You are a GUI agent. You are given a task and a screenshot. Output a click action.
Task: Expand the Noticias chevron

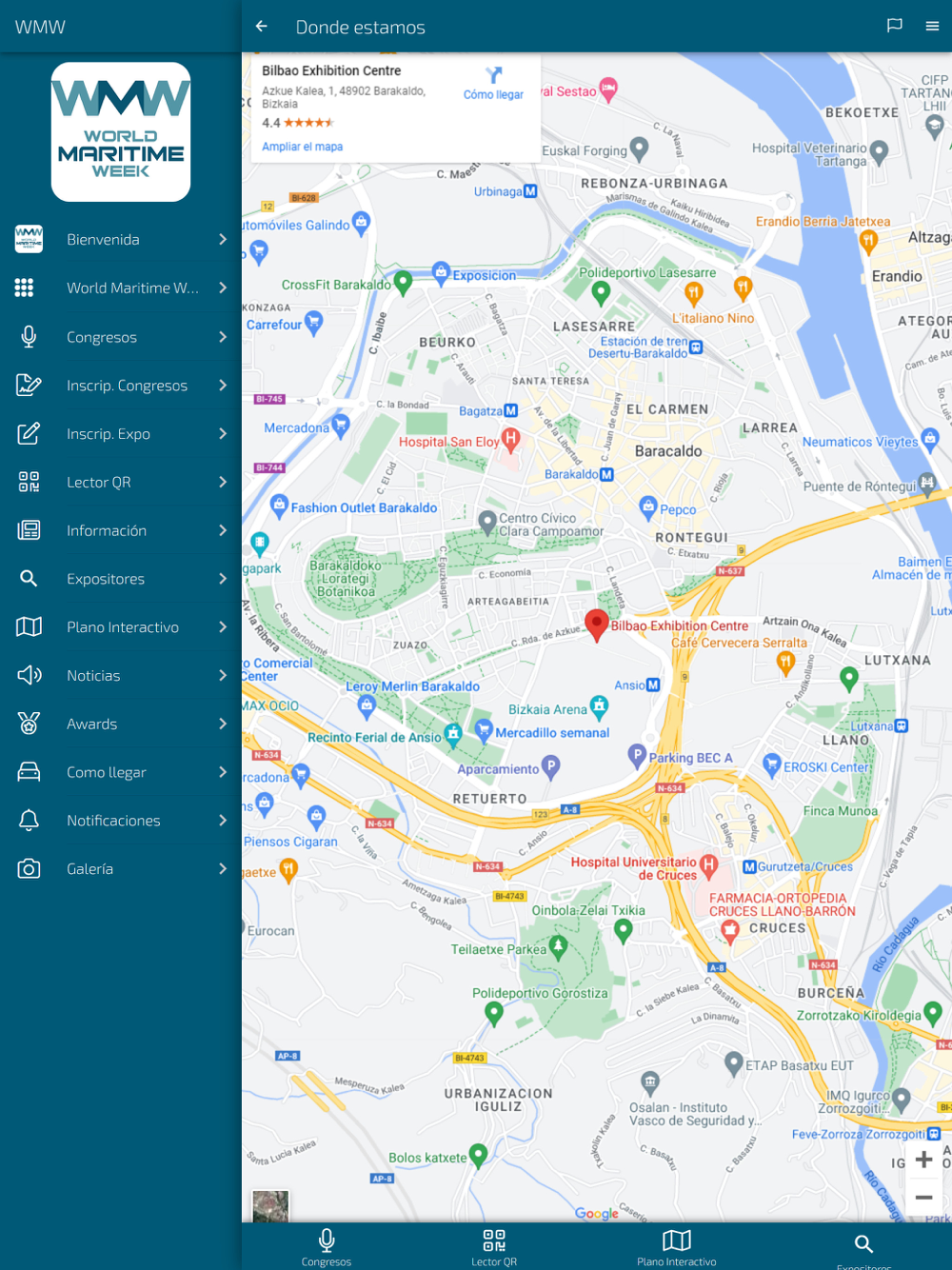[x=223, y=675]
